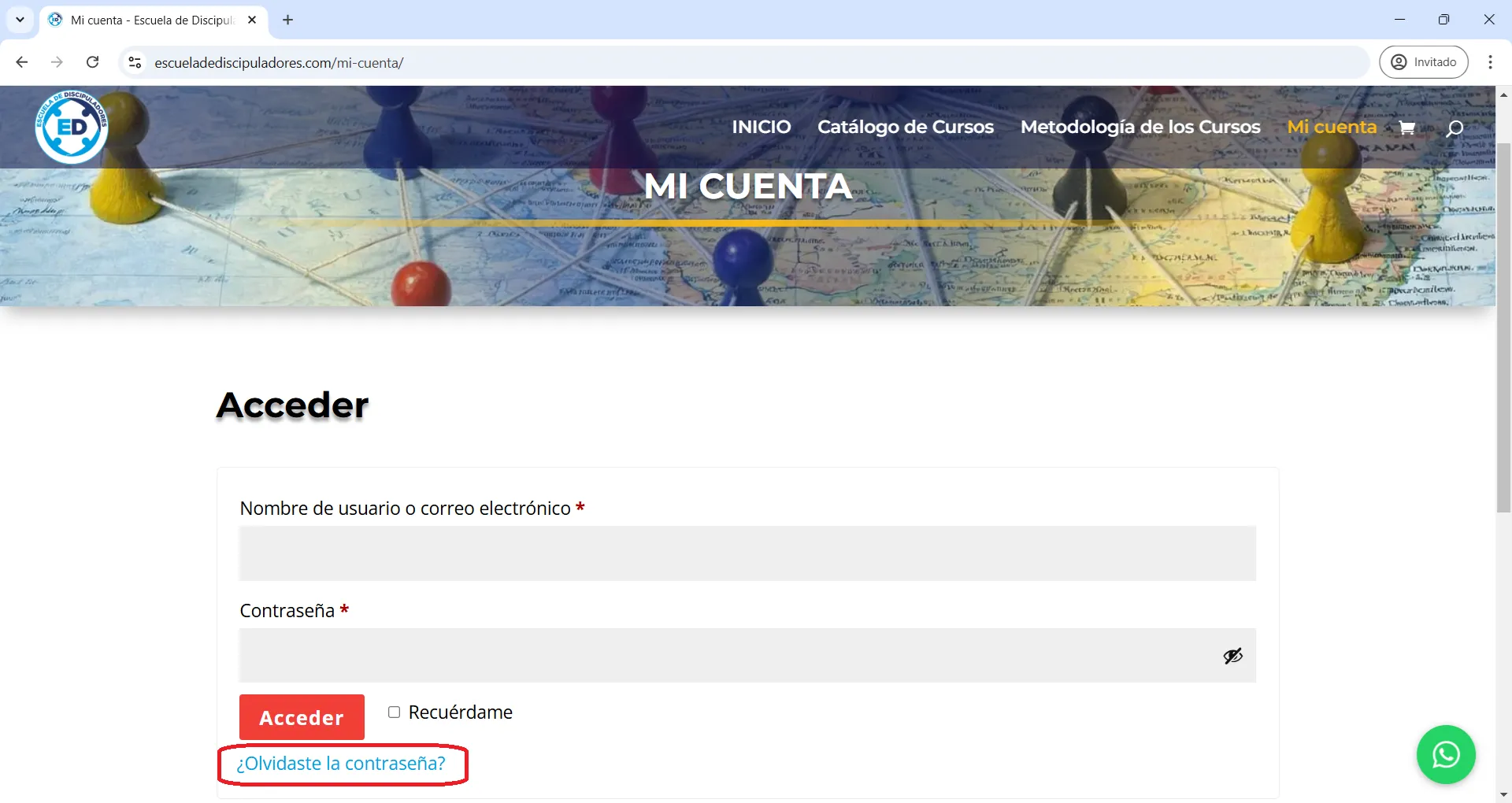Viewport: 1512px width, 803px height.
Task: Go to Metodología de los Cursos
Action: 1140,127
